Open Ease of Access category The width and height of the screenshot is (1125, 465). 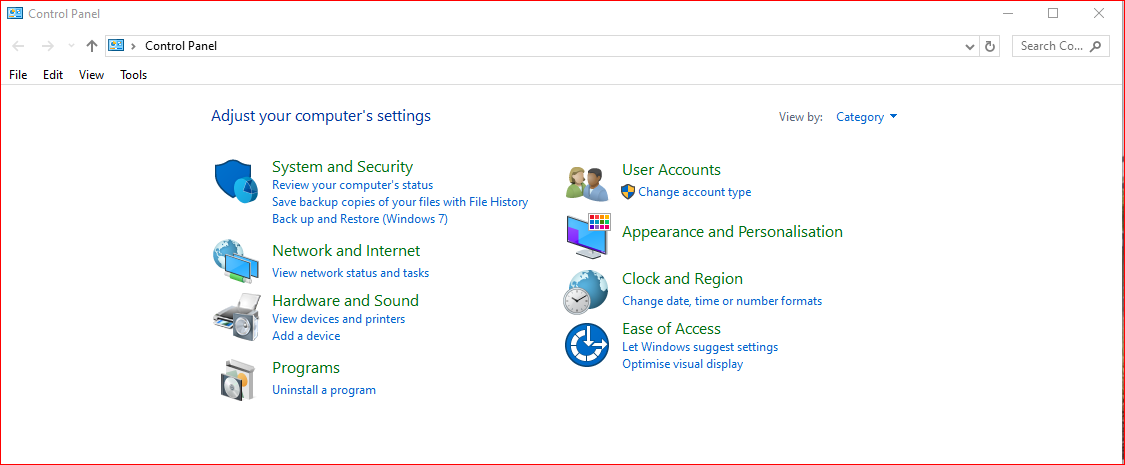pyautogui.click(x=671, y=329)
